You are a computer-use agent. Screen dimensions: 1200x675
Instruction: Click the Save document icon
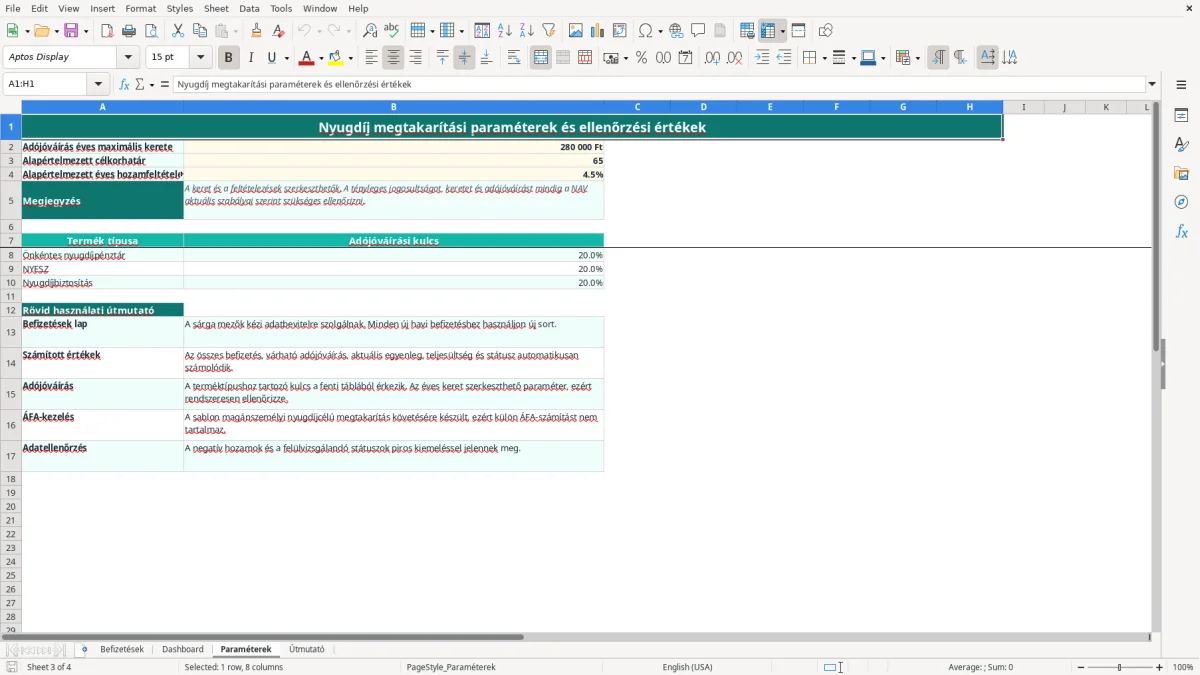pos(71,31)
